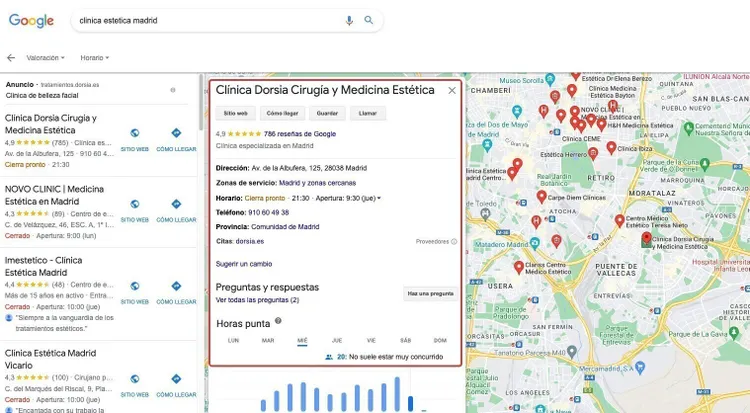
Task: Select Clinica Estética Madrid Vicario listing
Action: click(50, 359)
